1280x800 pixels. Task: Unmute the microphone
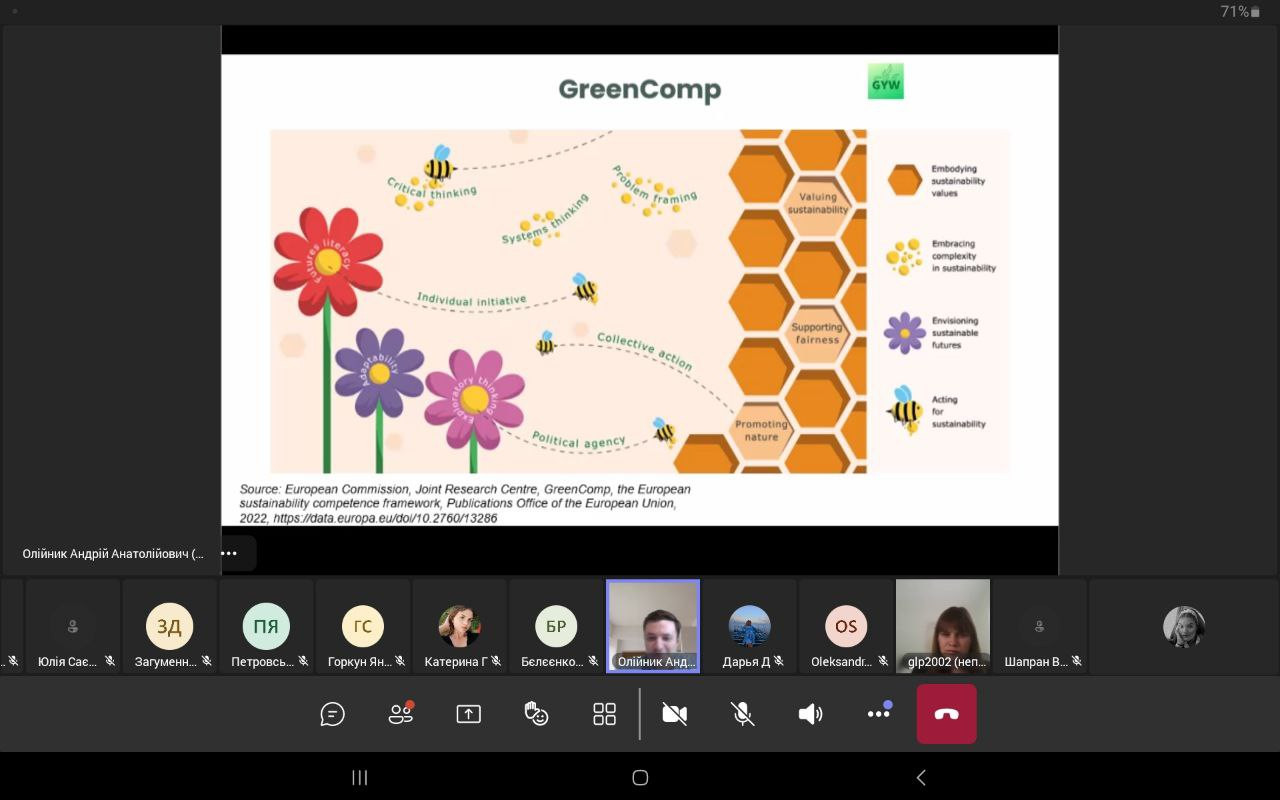coord(742,714)
